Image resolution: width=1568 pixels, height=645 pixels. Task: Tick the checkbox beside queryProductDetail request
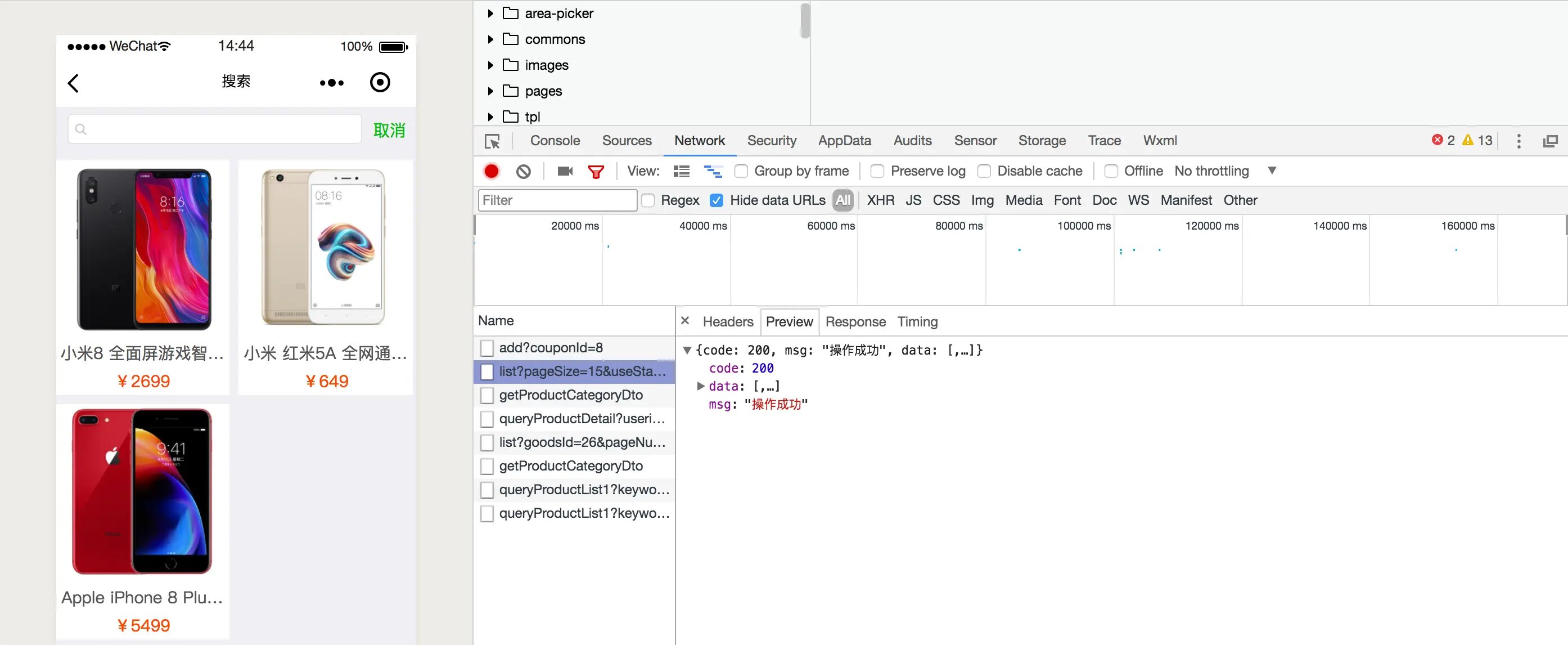tap(486, 419)
